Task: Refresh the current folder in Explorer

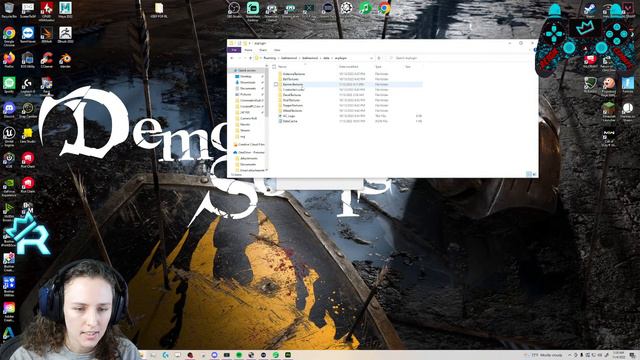Action: (379, 58)
